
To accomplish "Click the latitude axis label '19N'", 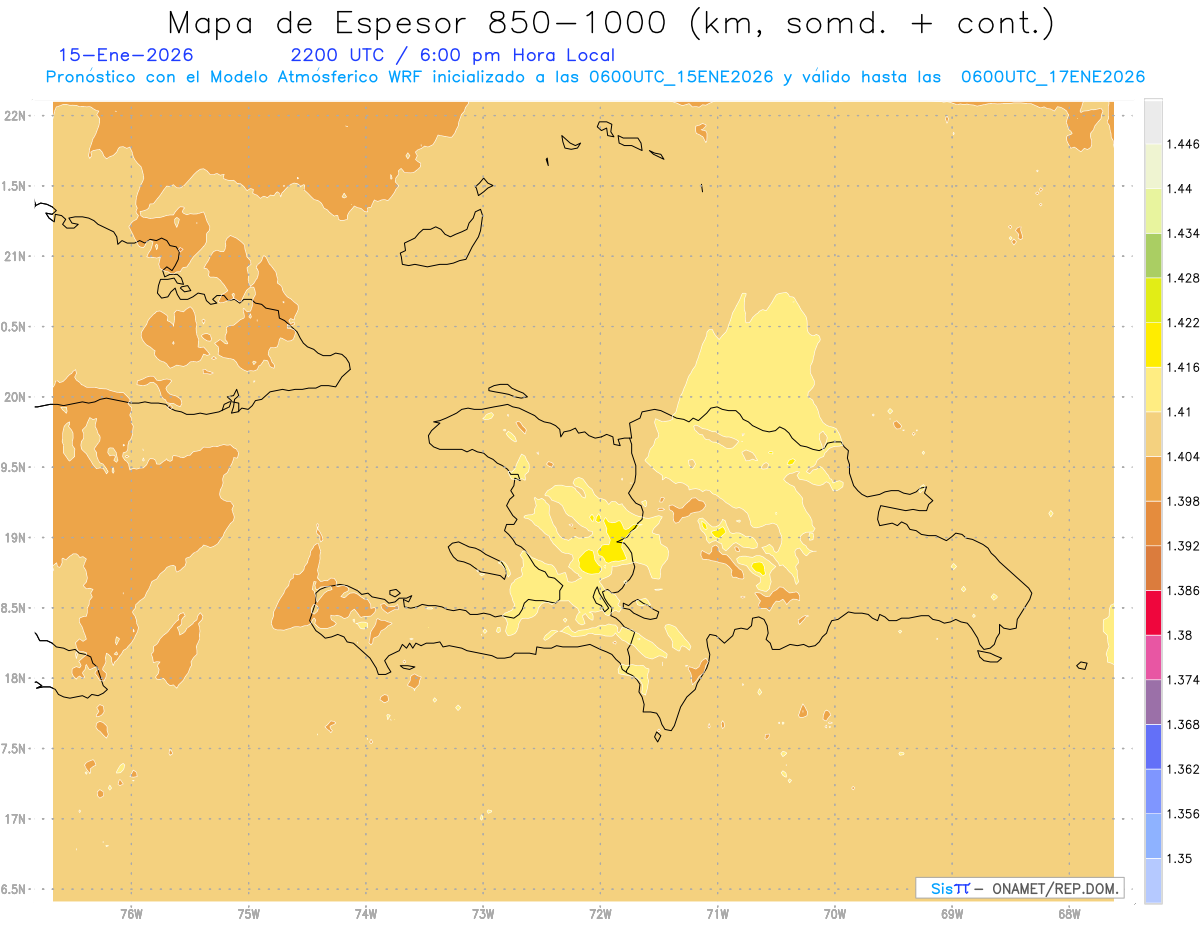I will pos(15,538).
